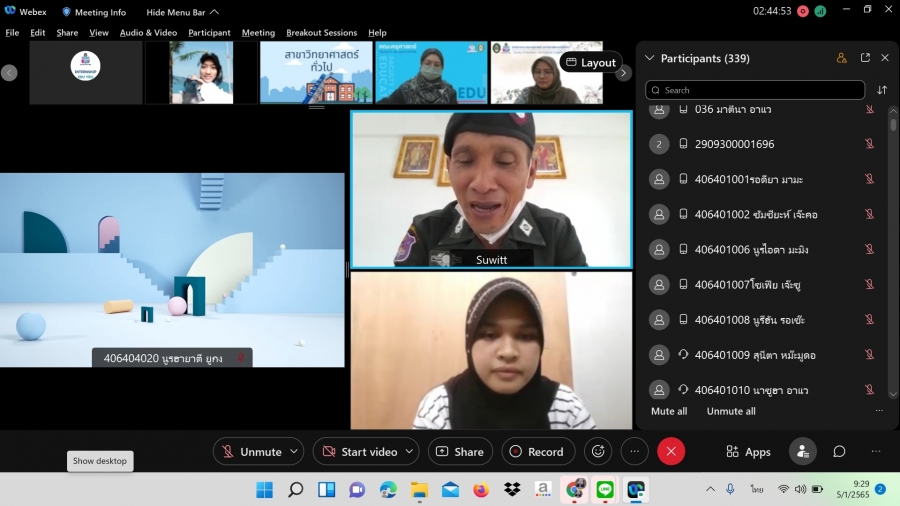Open the Breakout Sessions menu
900x506 pixels.
(321, 33)
